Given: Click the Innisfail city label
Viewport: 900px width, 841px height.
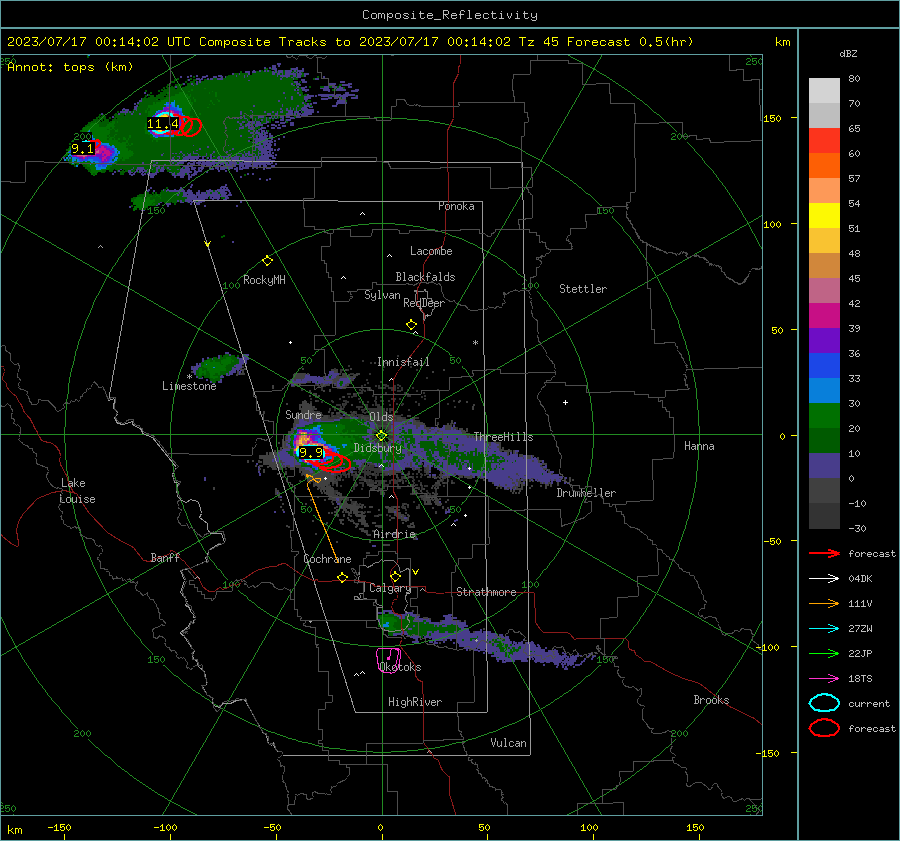Looking at the screenshot, I should pos(403,362).
